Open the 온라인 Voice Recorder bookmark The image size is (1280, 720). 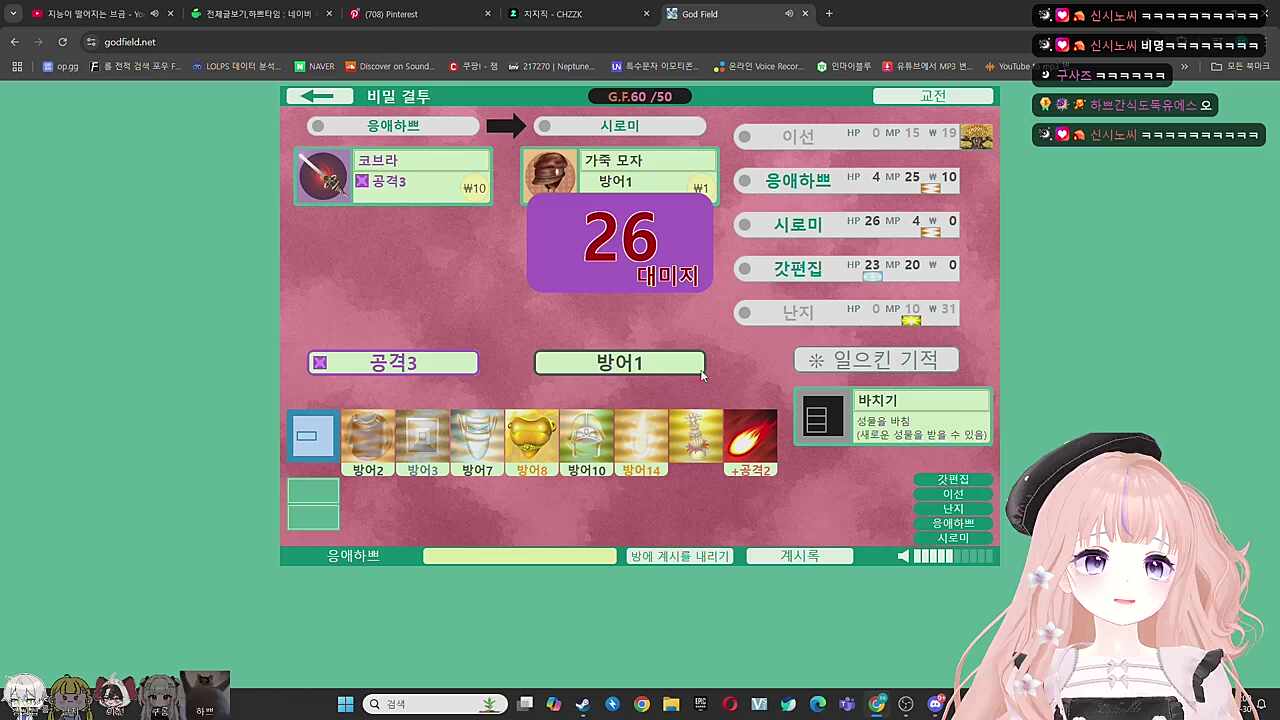click(x=759, y=67)
